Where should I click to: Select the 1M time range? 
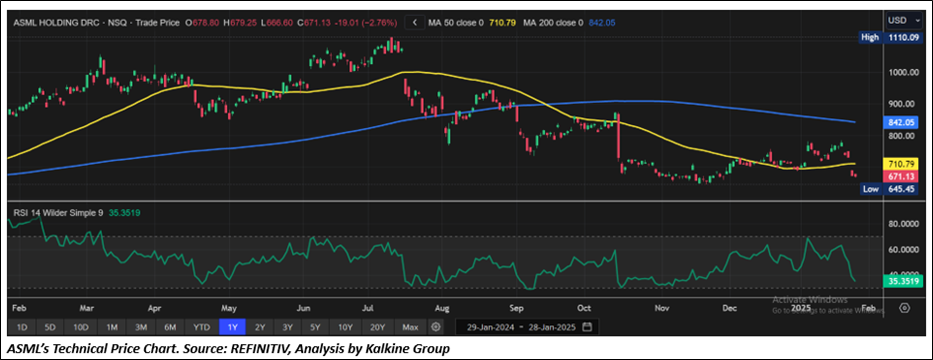point(111,327)
